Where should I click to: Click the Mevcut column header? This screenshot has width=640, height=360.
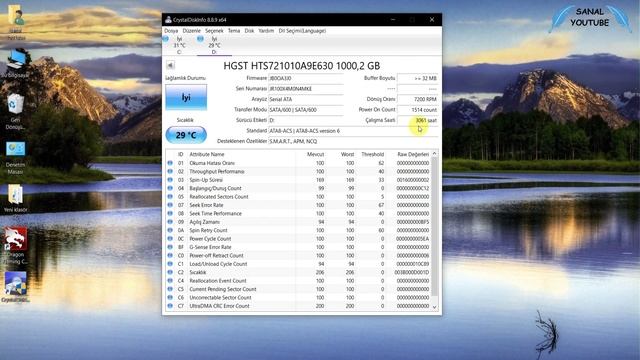coord(315,154)
